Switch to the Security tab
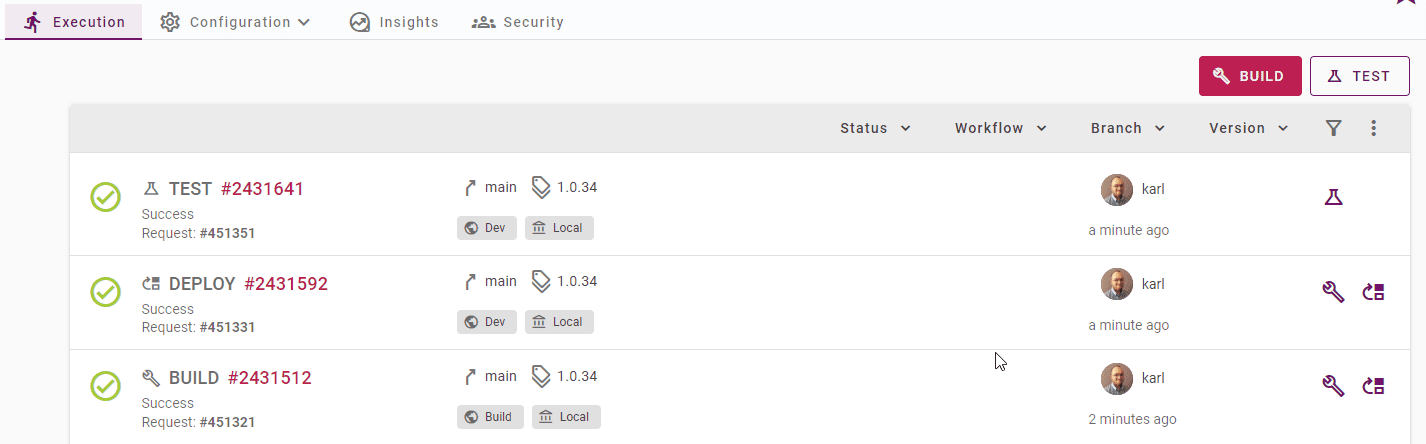The image size is (1426, 444). coord(517,22)
